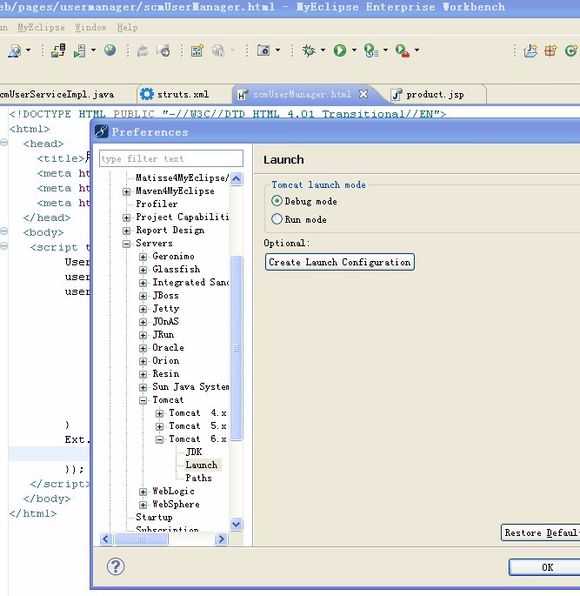Click the green refresh perspective icon
Image resolution: width=580 pixels, height=596 pixels.
point(571,50)
